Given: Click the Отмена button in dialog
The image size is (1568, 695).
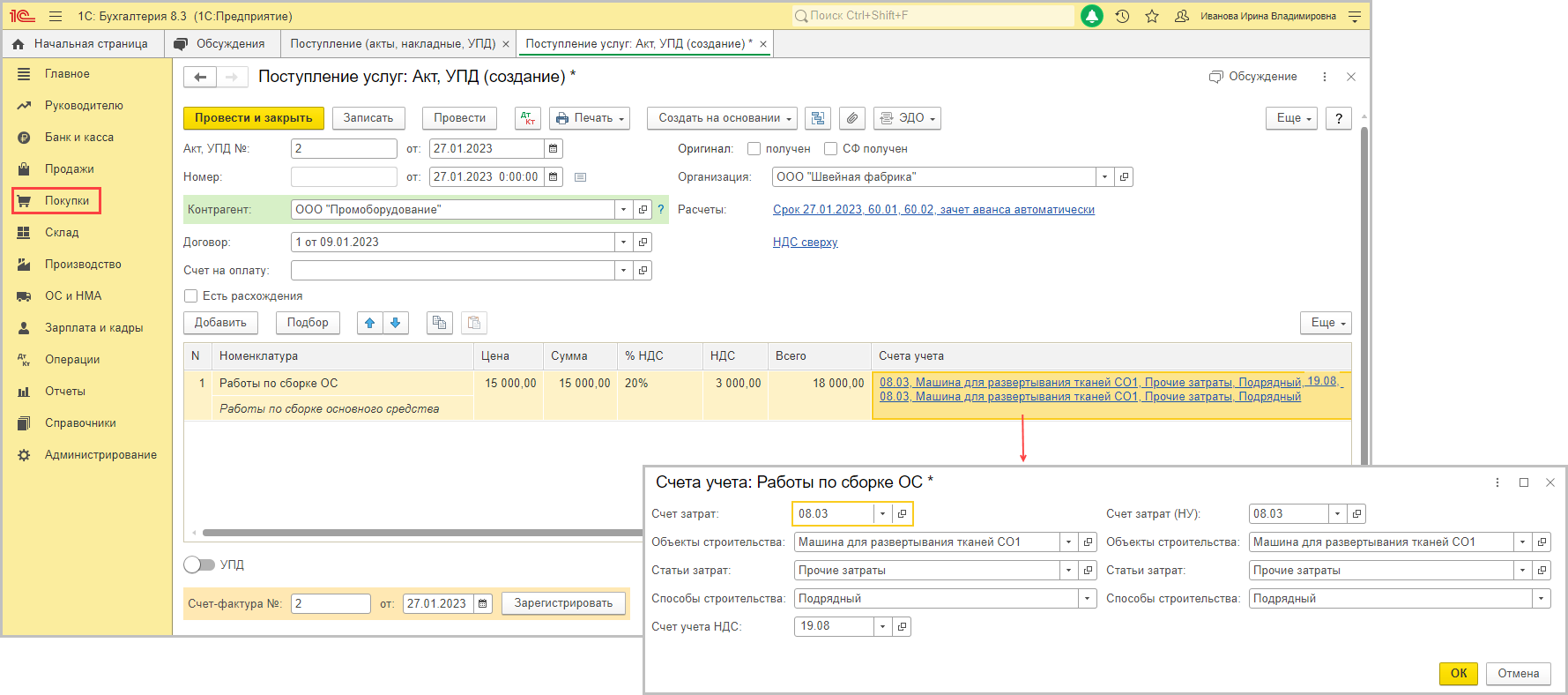Looking at the screenshot, I should coord(1519,674).
